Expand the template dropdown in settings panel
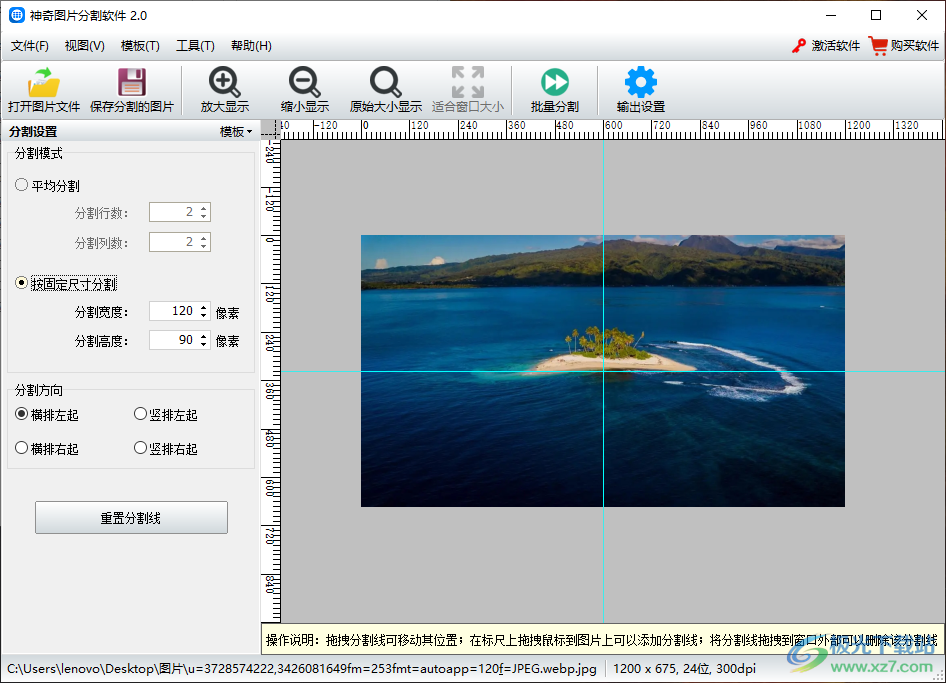The width and height of the screenshot is (946, 683). [x=236, y=132]
